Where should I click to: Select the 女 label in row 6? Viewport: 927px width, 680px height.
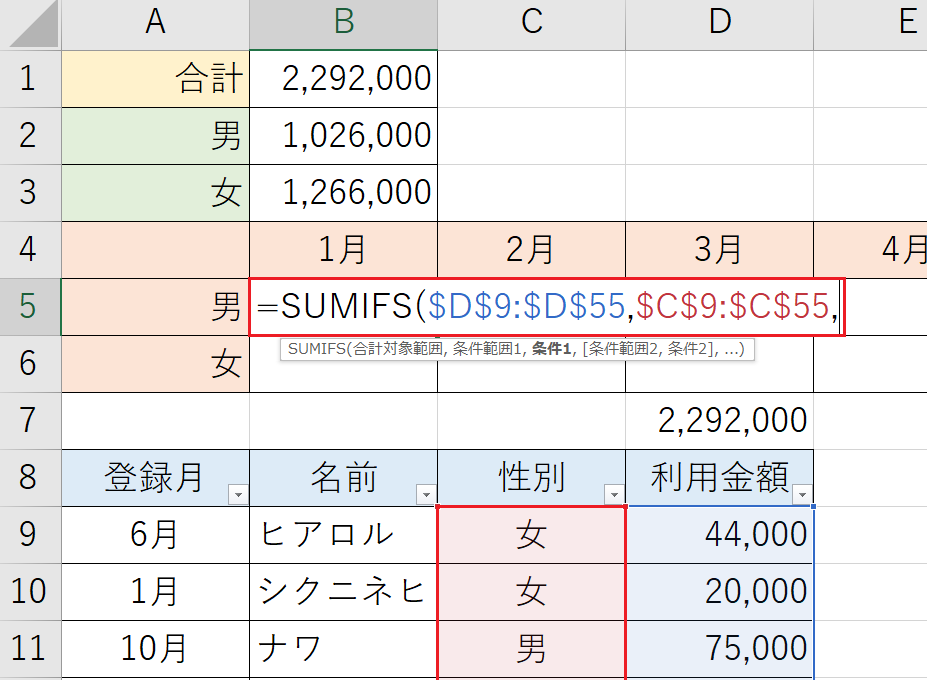pyautogui.click(x=155, y=363)
